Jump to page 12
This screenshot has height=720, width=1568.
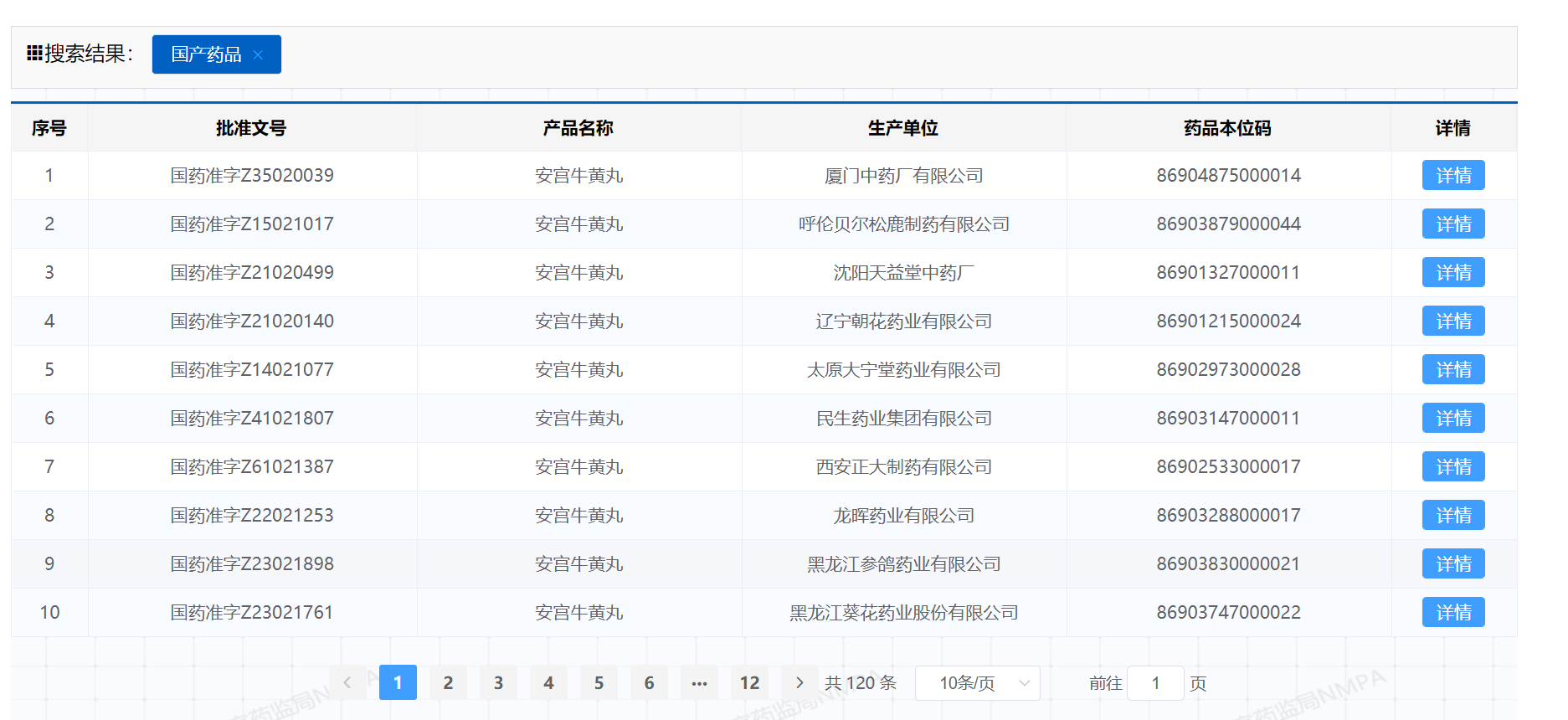749,683
